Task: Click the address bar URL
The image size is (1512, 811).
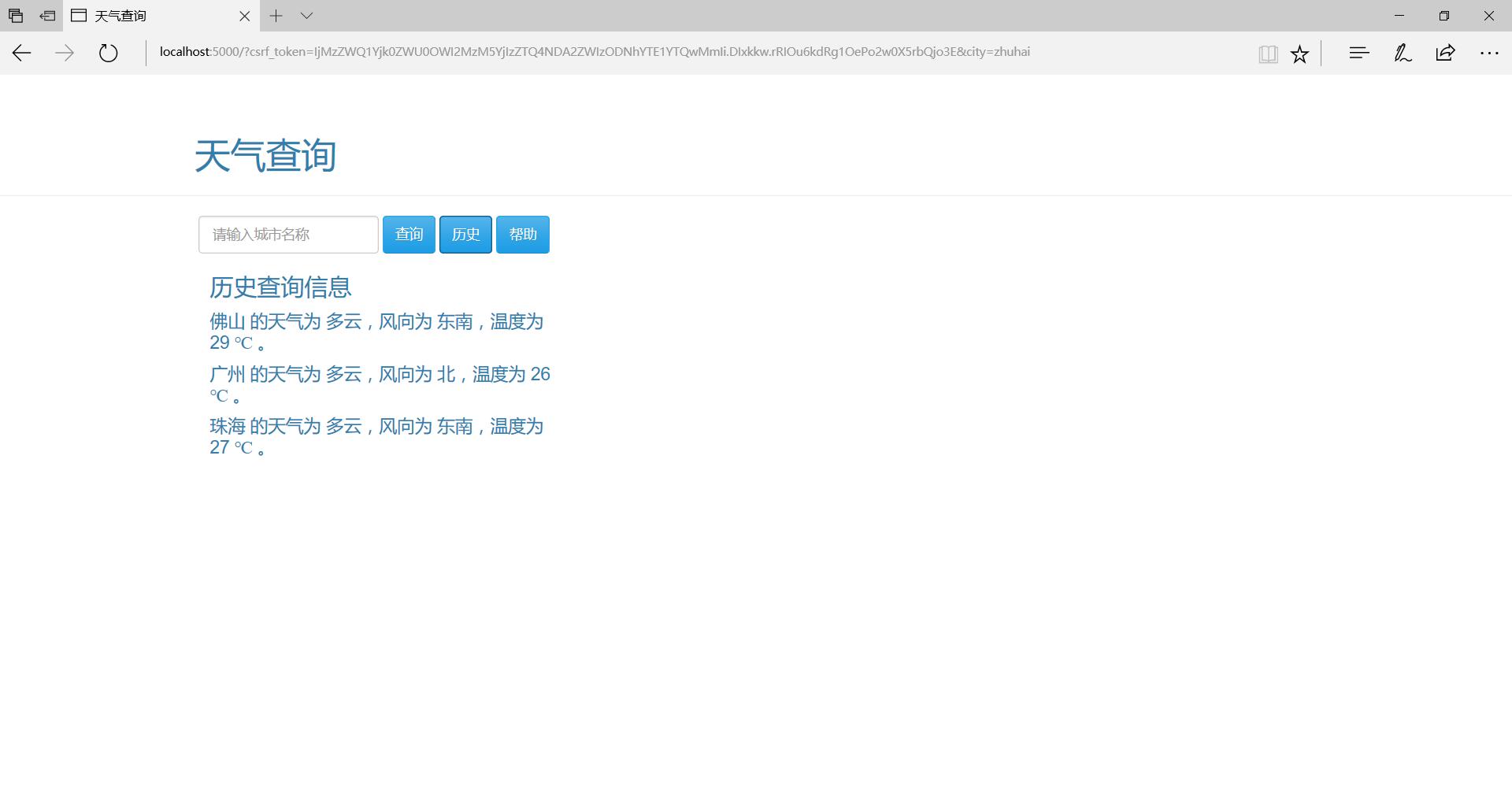Action: [x=595, y=52]
